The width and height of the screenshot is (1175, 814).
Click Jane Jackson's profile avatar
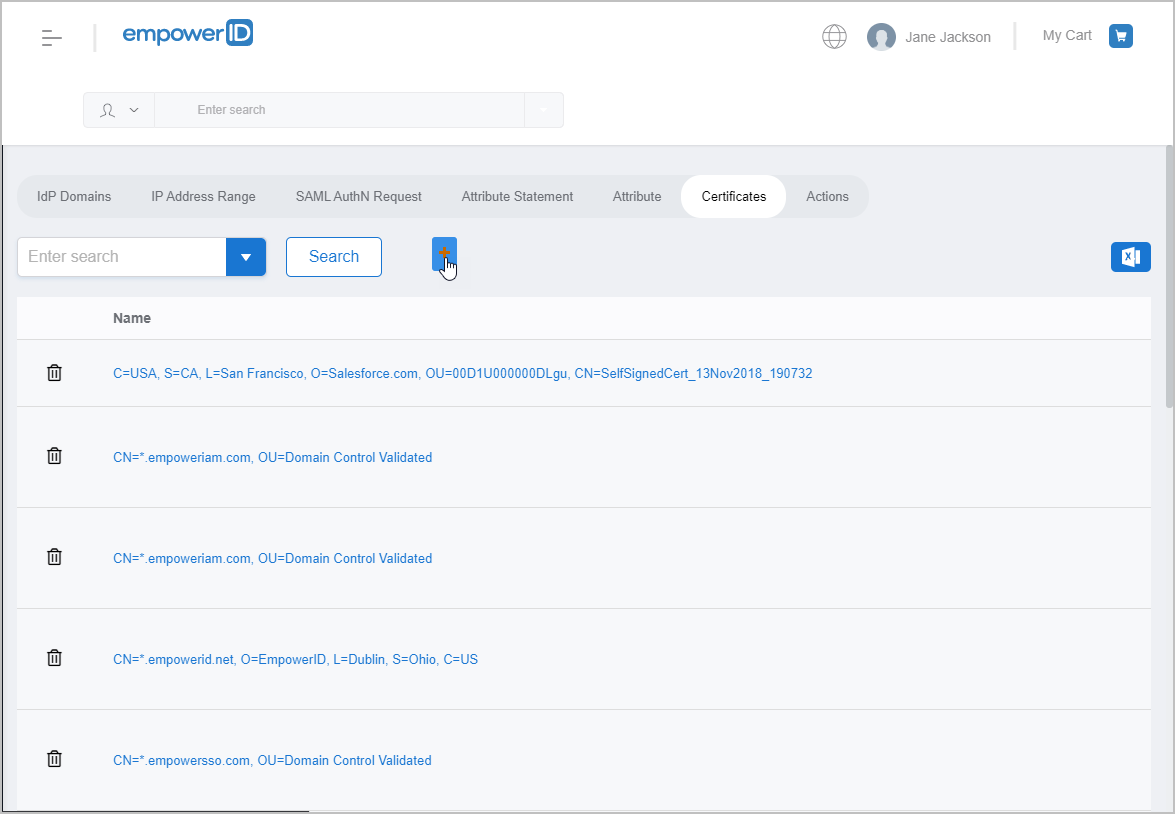[881, 37]
